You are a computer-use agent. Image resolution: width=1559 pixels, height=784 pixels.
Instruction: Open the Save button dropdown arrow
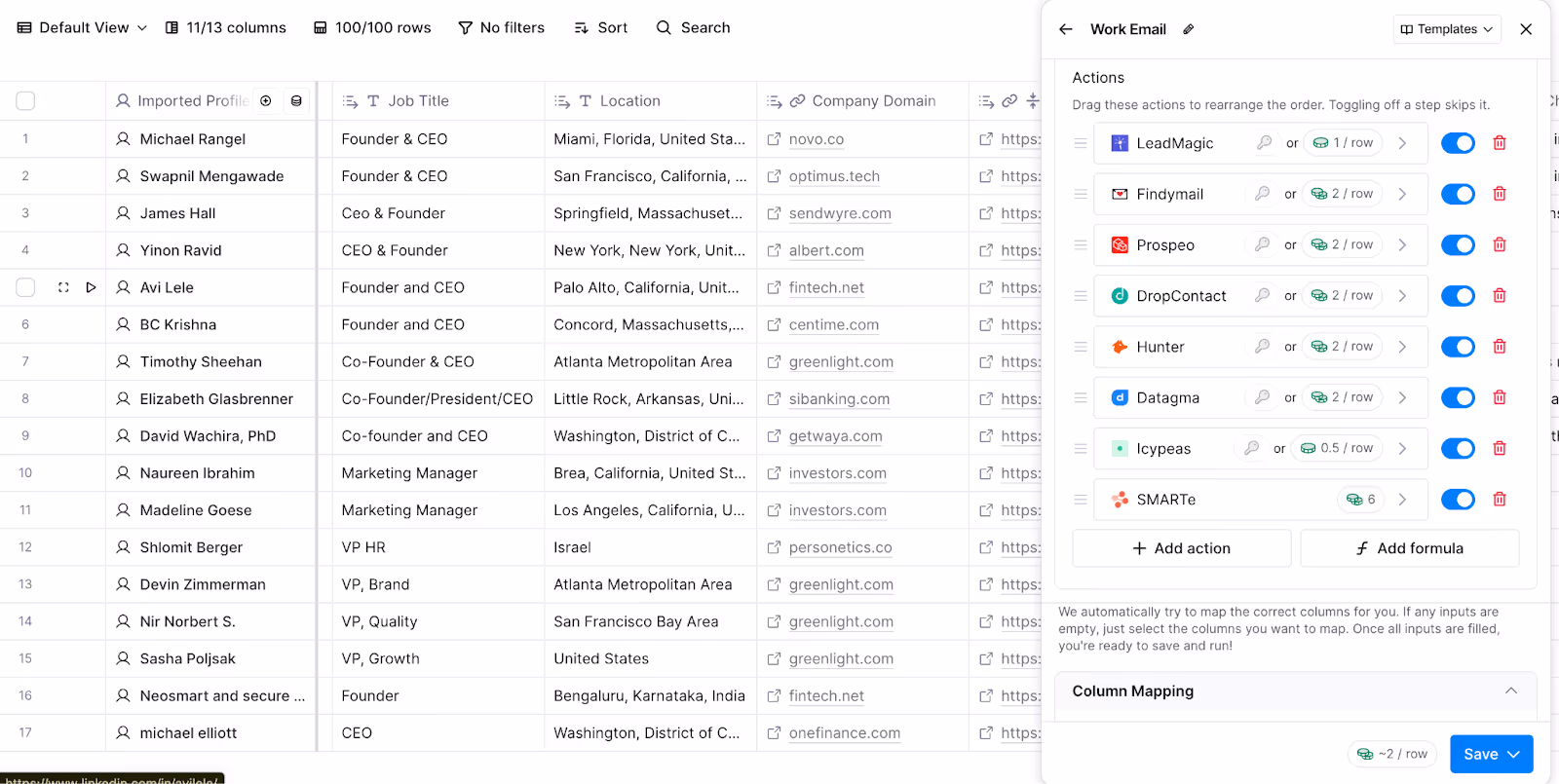1514,754
